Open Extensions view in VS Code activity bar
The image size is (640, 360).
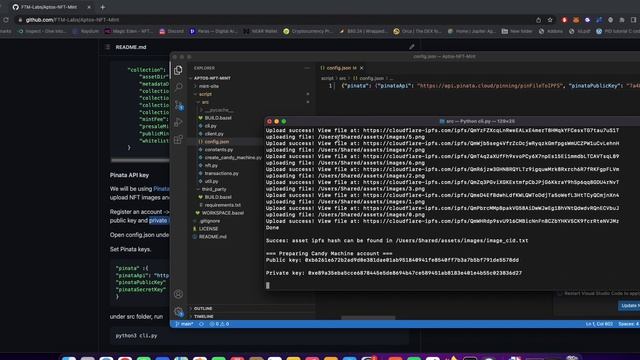point(178,140)
